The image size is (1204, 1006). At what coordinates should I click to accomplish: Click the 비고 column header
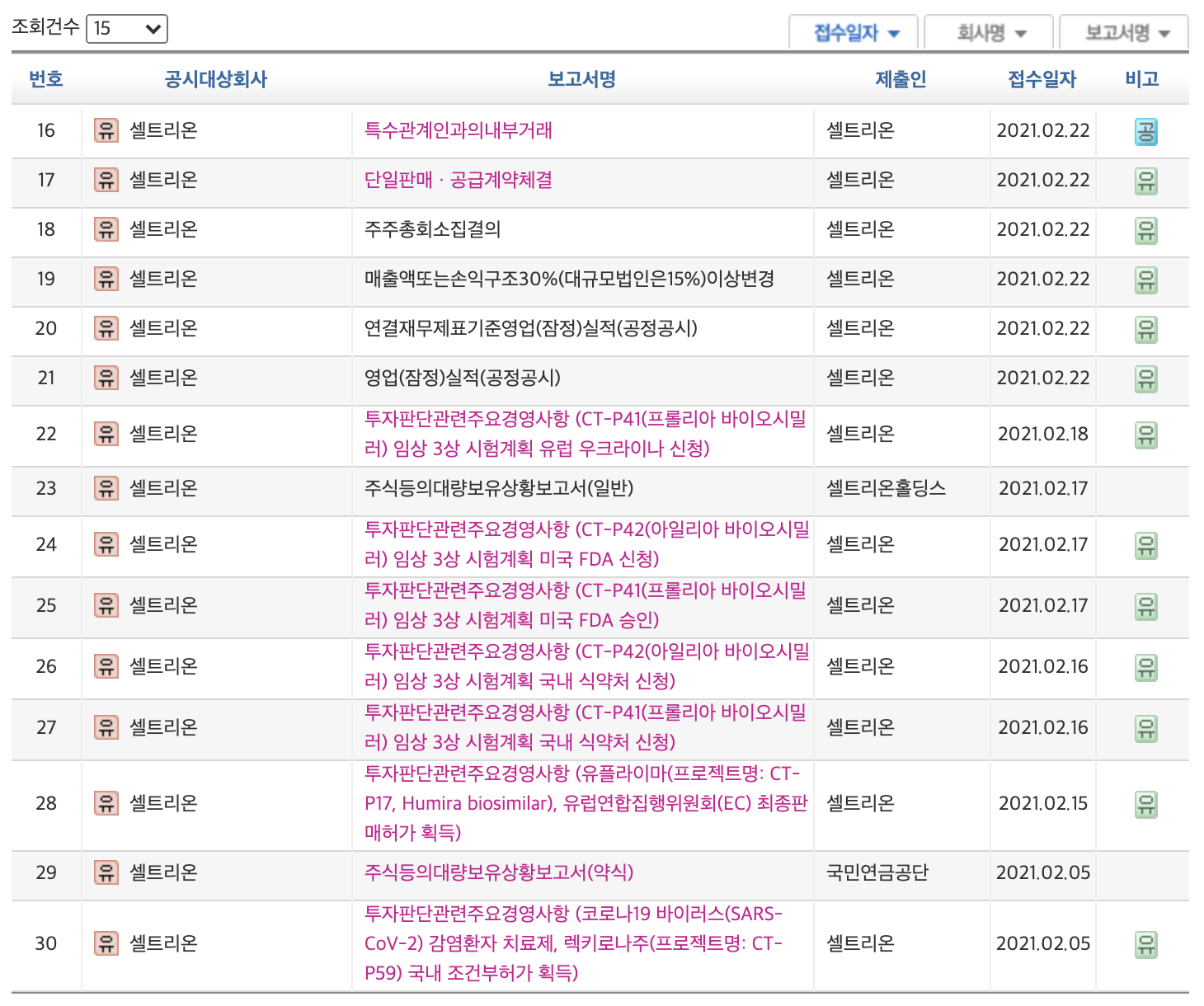1142,79
